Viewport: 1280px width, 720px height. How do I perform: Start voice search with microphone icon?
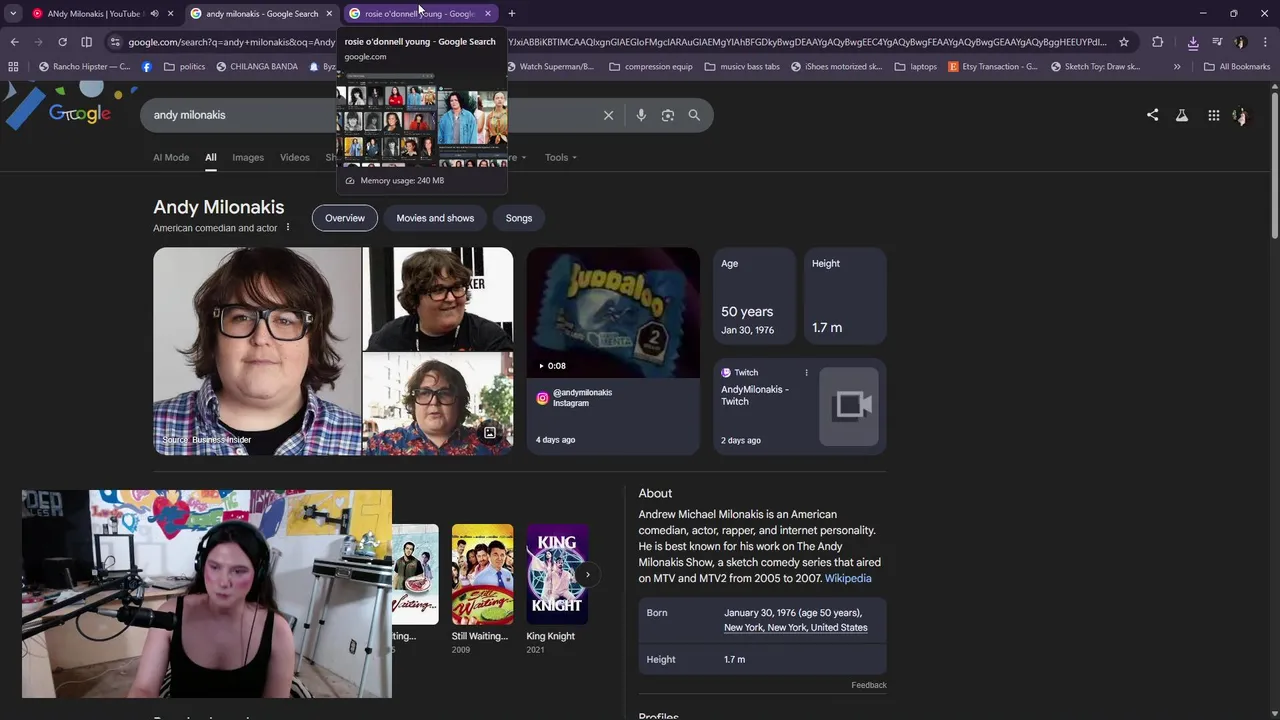click(x=641, y=115)
